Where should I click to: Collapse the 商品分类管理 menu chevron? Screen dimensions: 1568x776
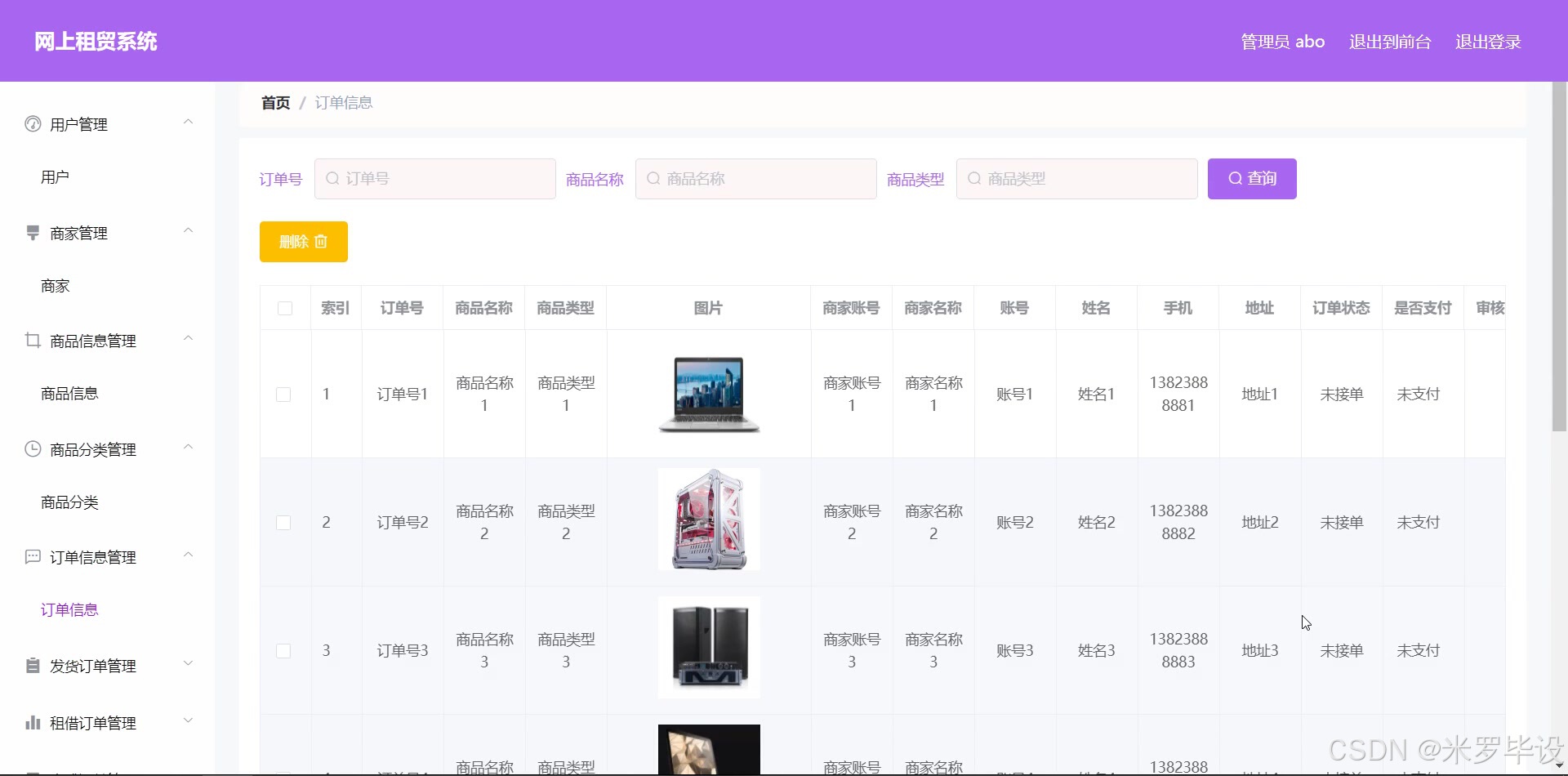click(189, 448)
